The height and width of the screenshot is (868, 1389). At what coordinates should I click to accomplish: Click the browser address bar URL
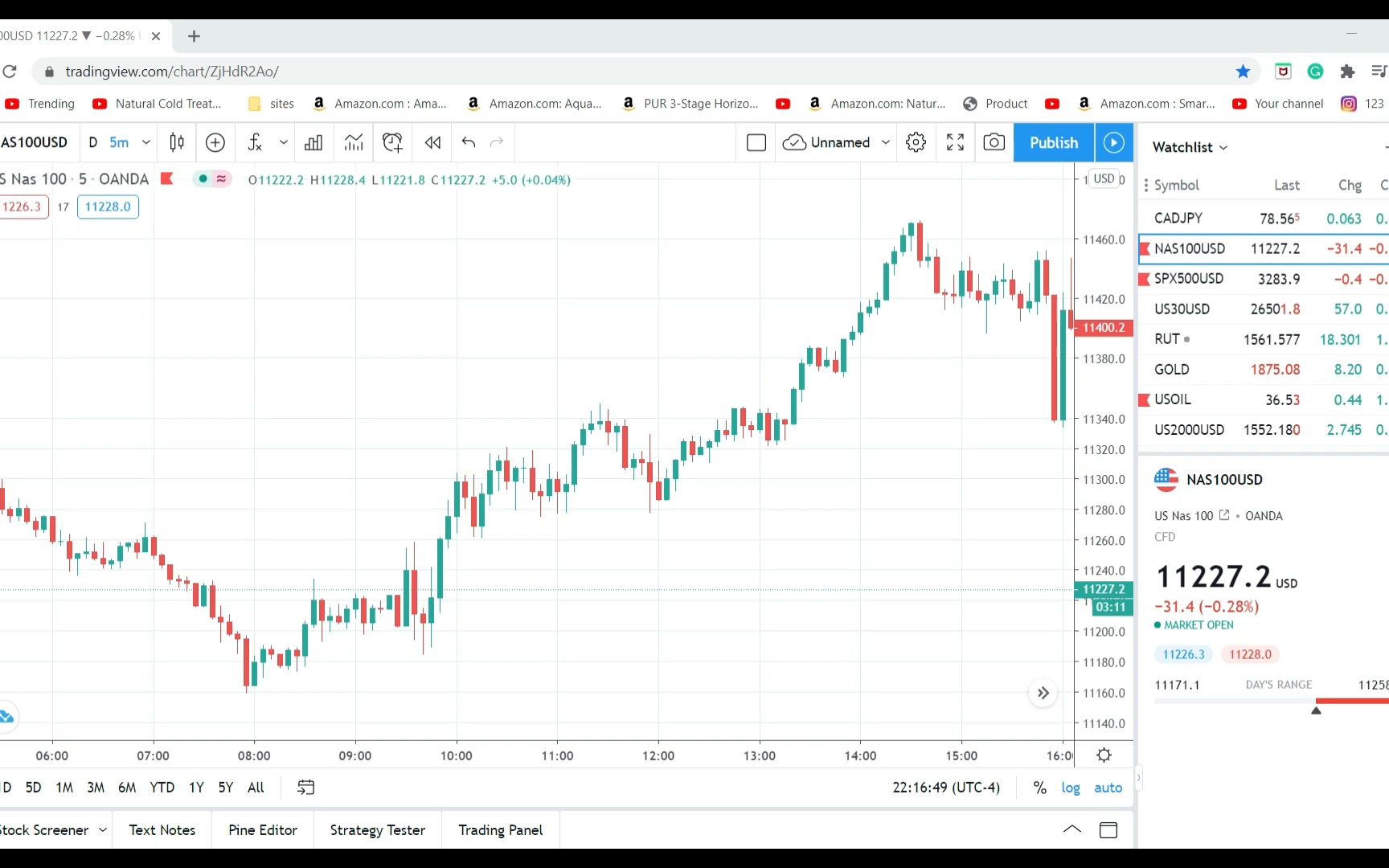pyautogui.click(x=172, y=72)
